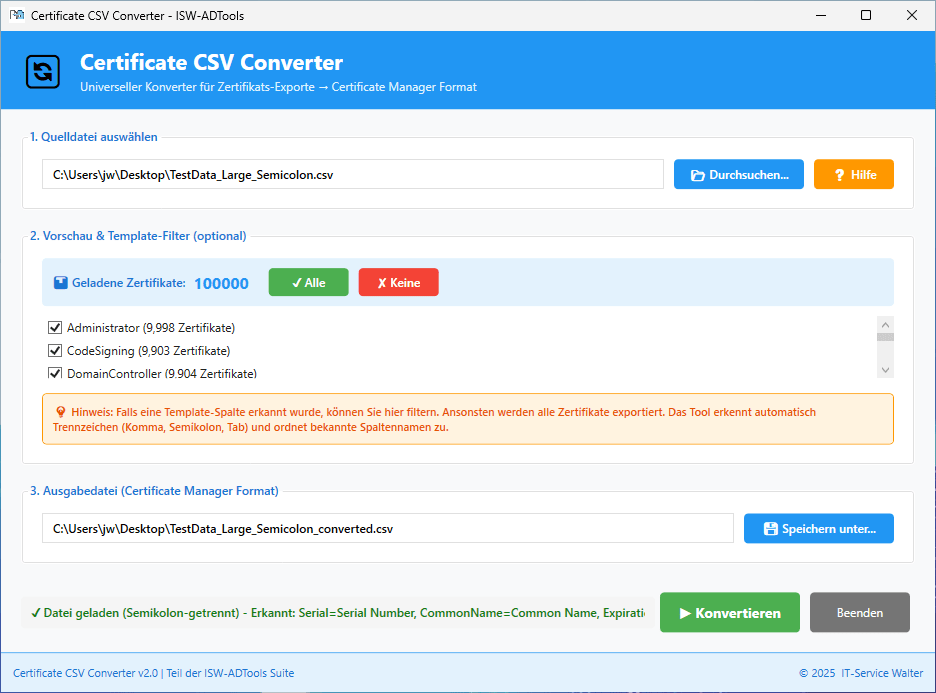Click the template list scrollbar thumb
The image size is (936, 693).
pos(885,337)
